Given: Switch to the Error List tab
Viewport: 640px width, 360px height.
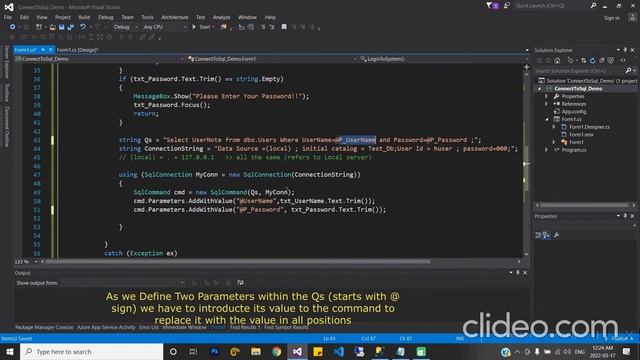Looking at the screenshot, I should point(149,327).
